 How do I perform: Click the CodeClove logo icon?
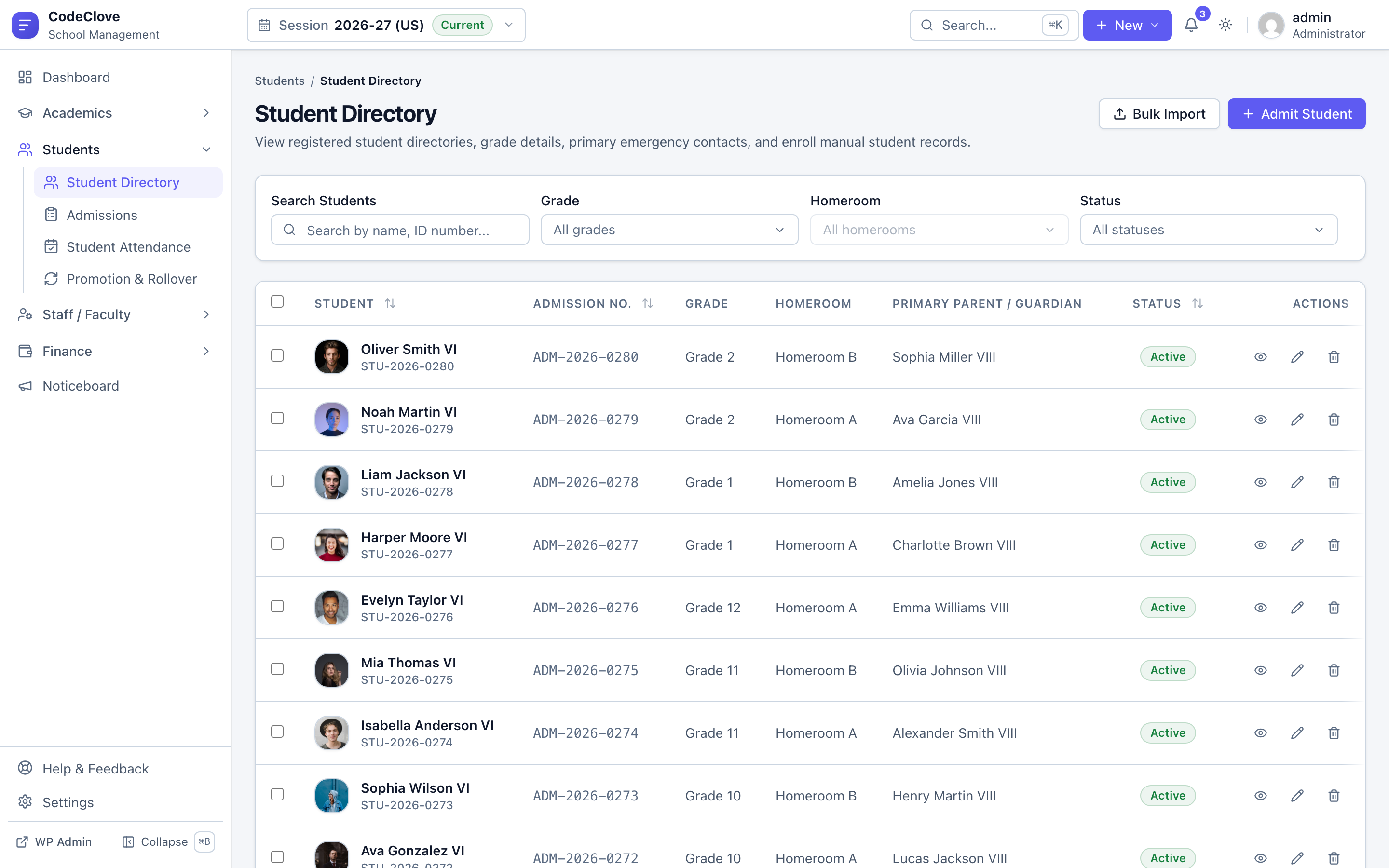click(25, 25)
